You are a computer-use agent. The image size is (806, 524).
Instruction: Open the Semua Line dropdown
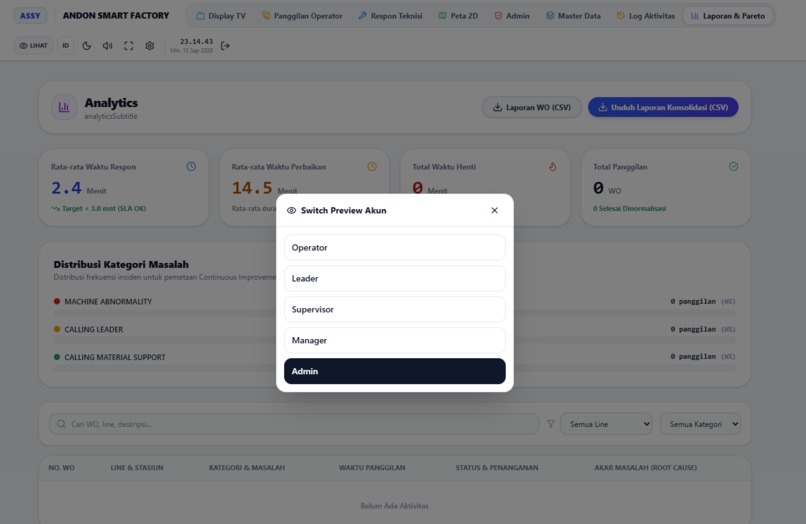(x=607, y=424)
